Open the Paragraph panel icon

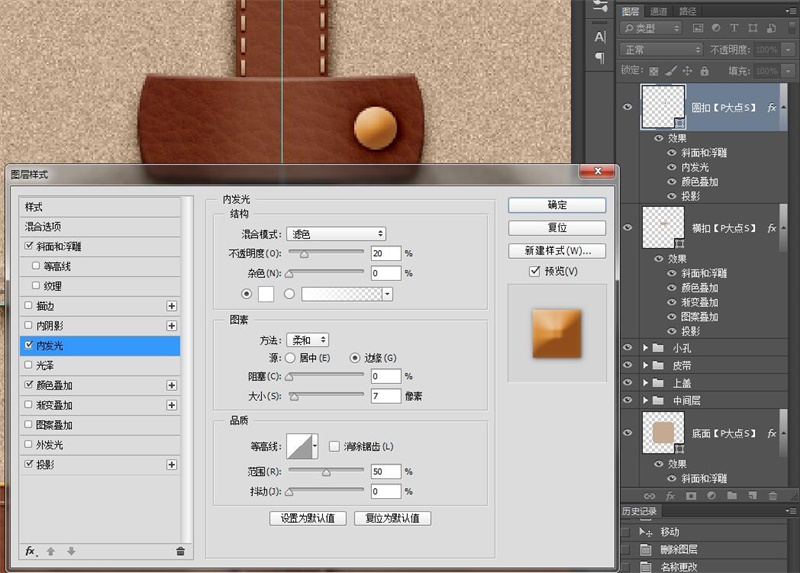600,58
